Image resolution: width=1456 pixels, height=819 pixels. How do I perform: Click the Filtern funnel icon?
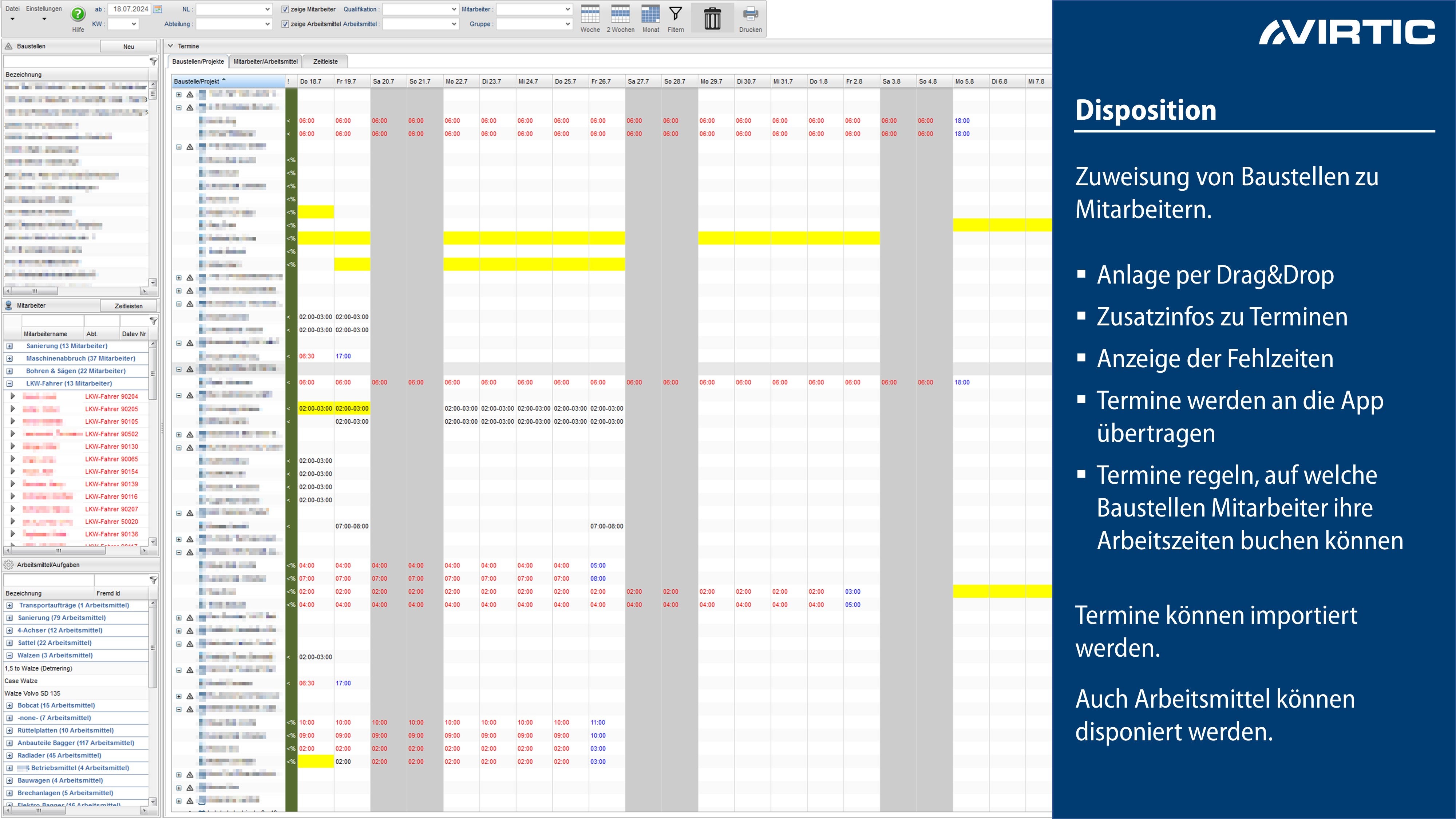click(676, 14)
